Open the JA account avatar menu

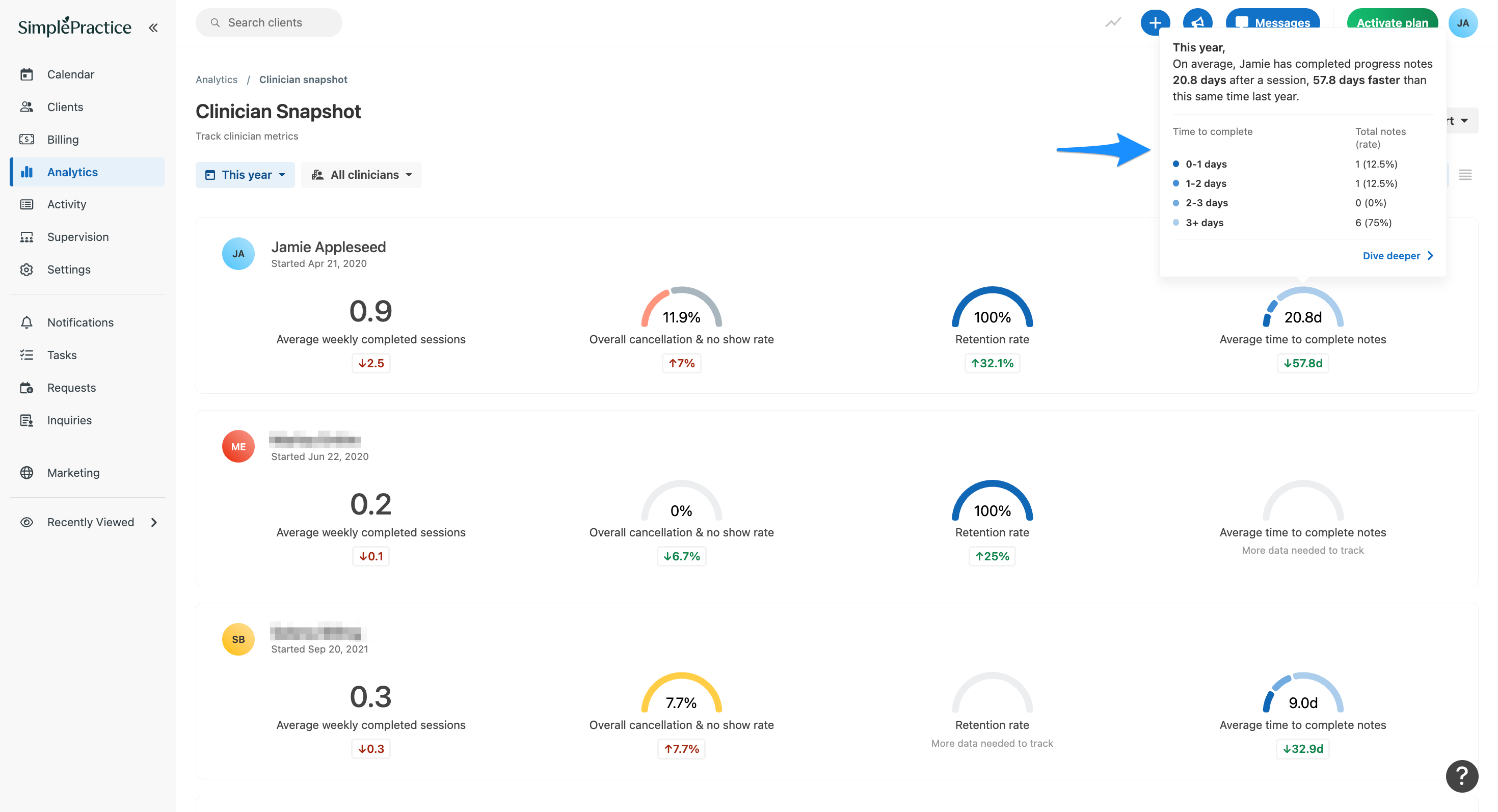[1463, 22]
